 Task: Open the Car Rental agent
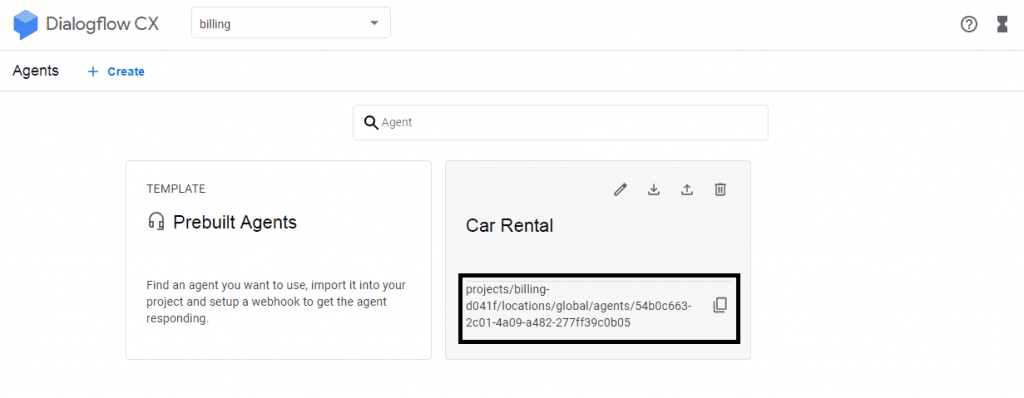point(509,226)
